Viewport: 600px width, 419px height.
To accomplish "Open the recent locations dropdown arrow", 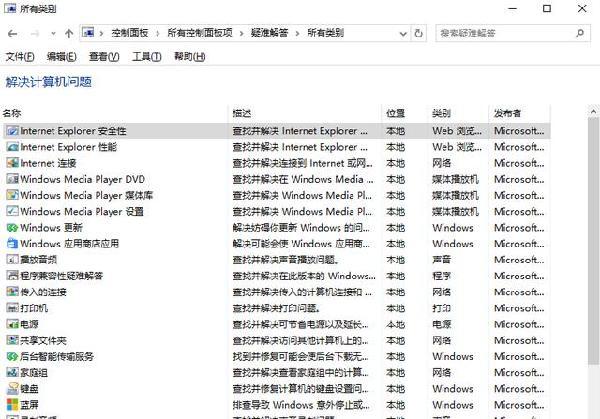I will pos(53,34).
